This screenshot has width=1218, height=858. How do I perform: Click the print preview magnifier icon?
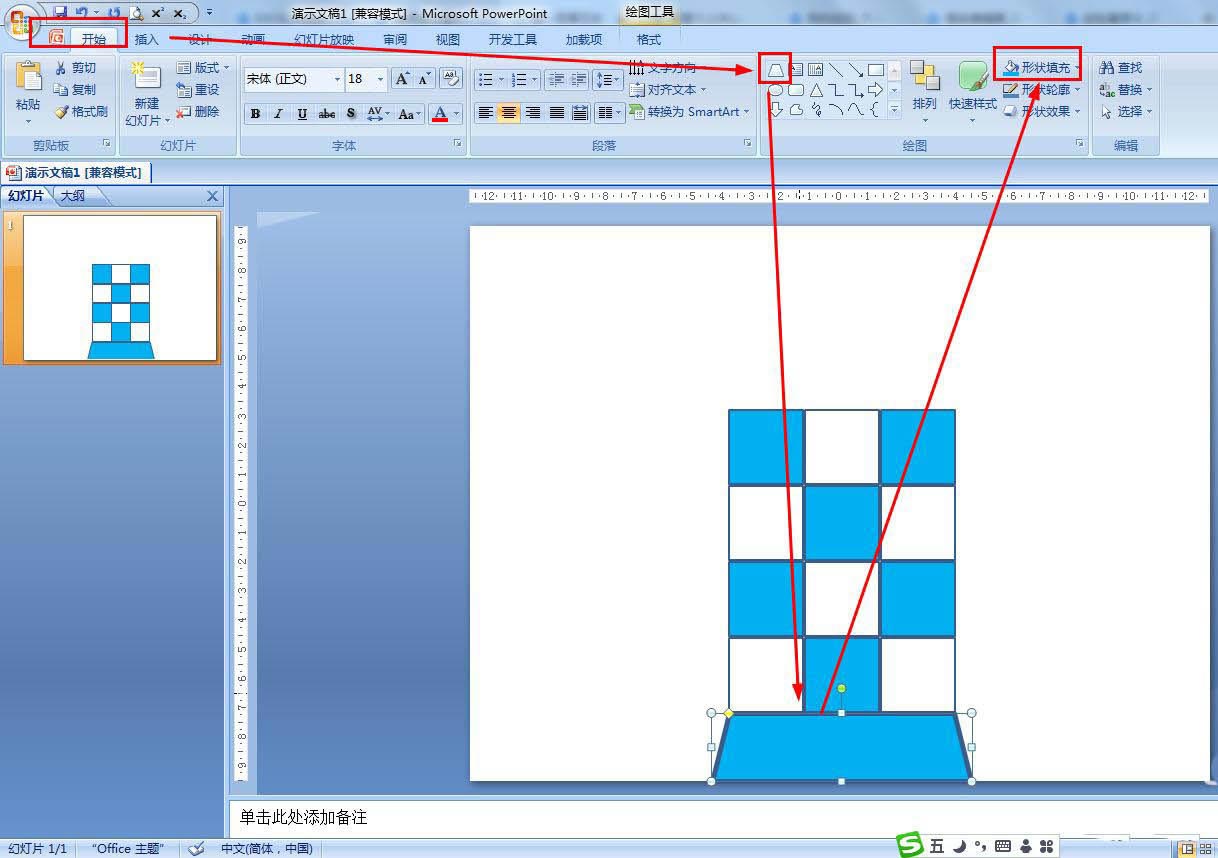point(136,13)
